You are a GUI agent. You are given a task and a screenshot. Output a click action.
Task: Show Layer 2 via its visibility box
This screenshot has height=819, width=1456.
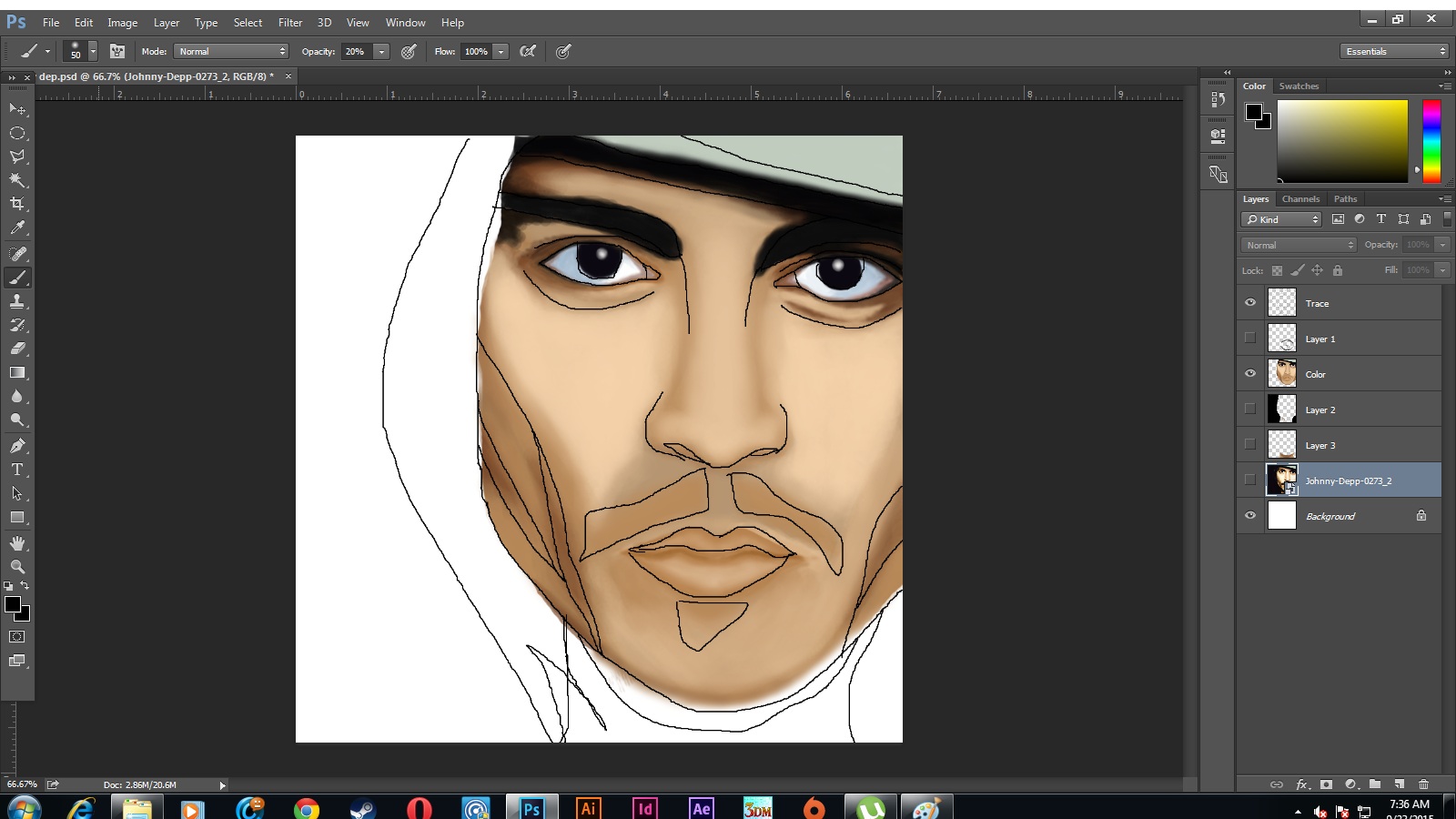tap(1250, 409)
